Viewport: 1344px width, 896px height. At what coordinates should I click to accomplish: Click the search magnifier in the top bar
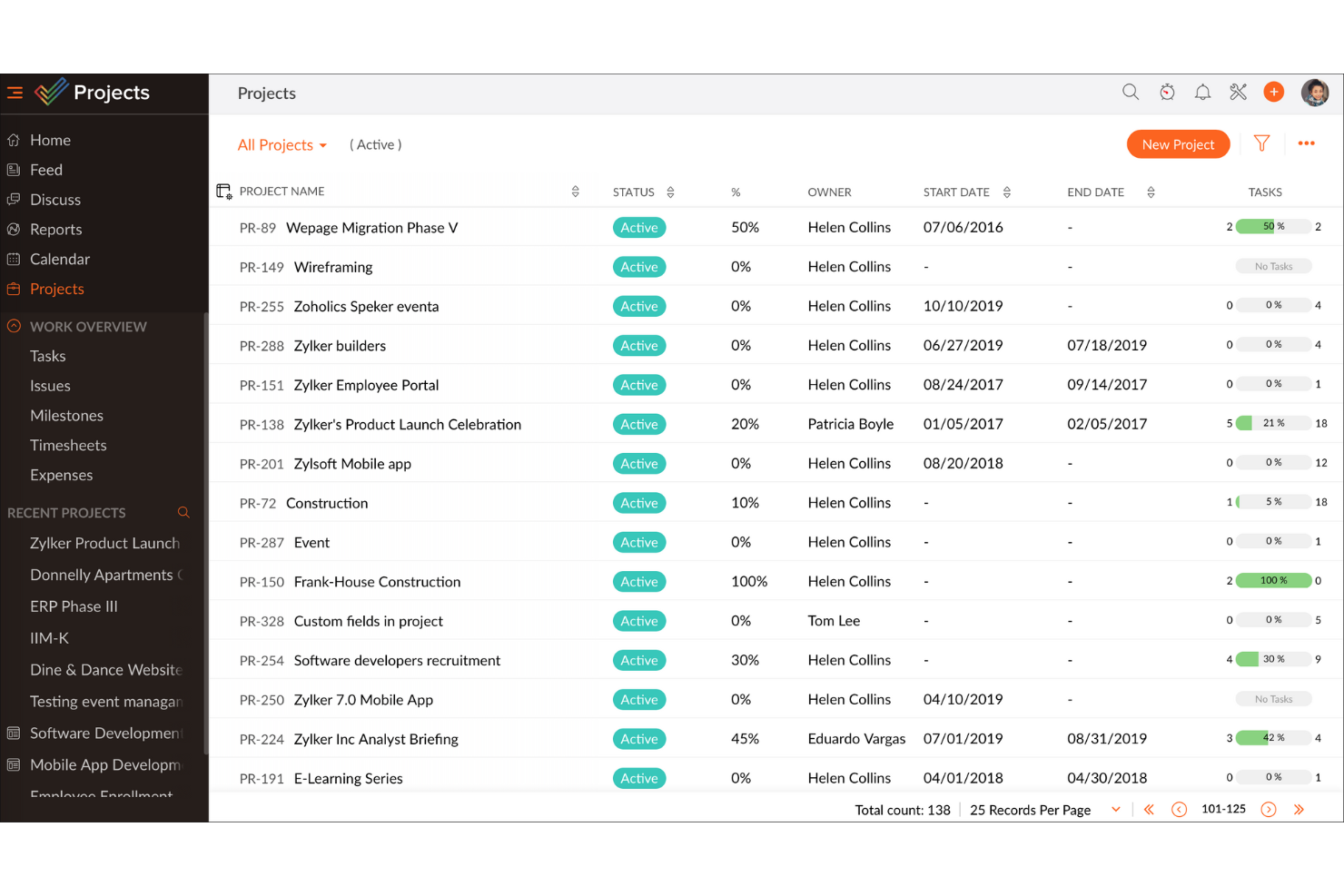tap(1131, 92)
